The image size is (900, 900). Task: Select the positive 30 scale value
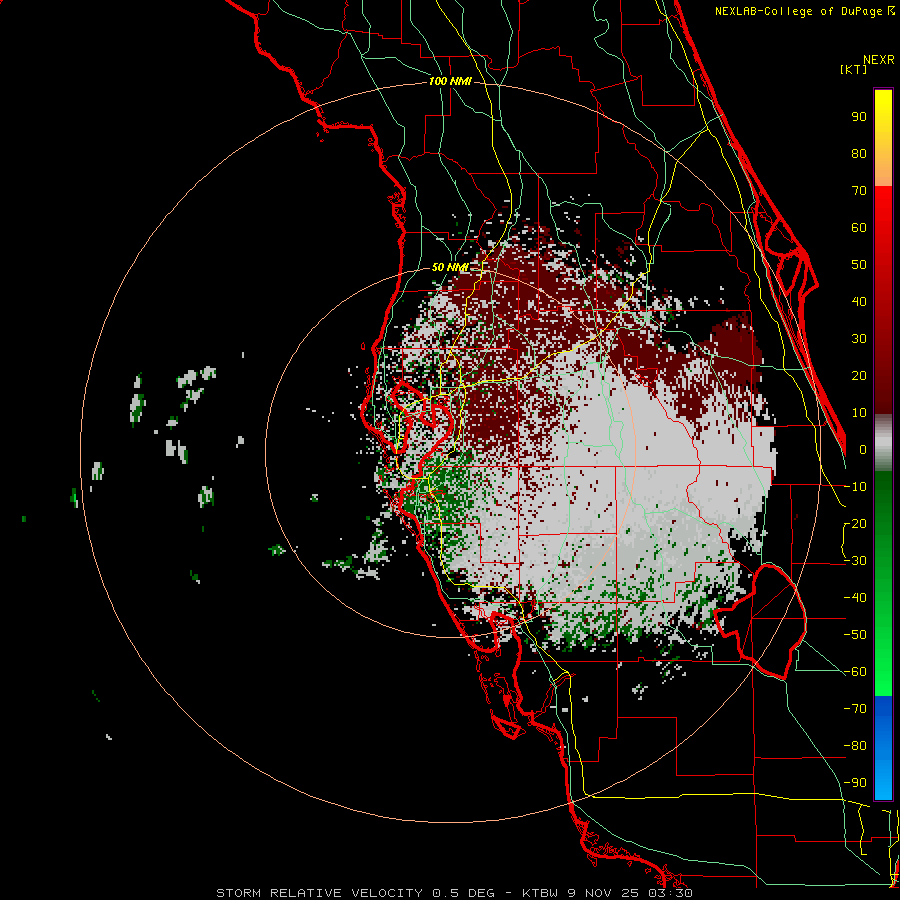coord(859,339)
